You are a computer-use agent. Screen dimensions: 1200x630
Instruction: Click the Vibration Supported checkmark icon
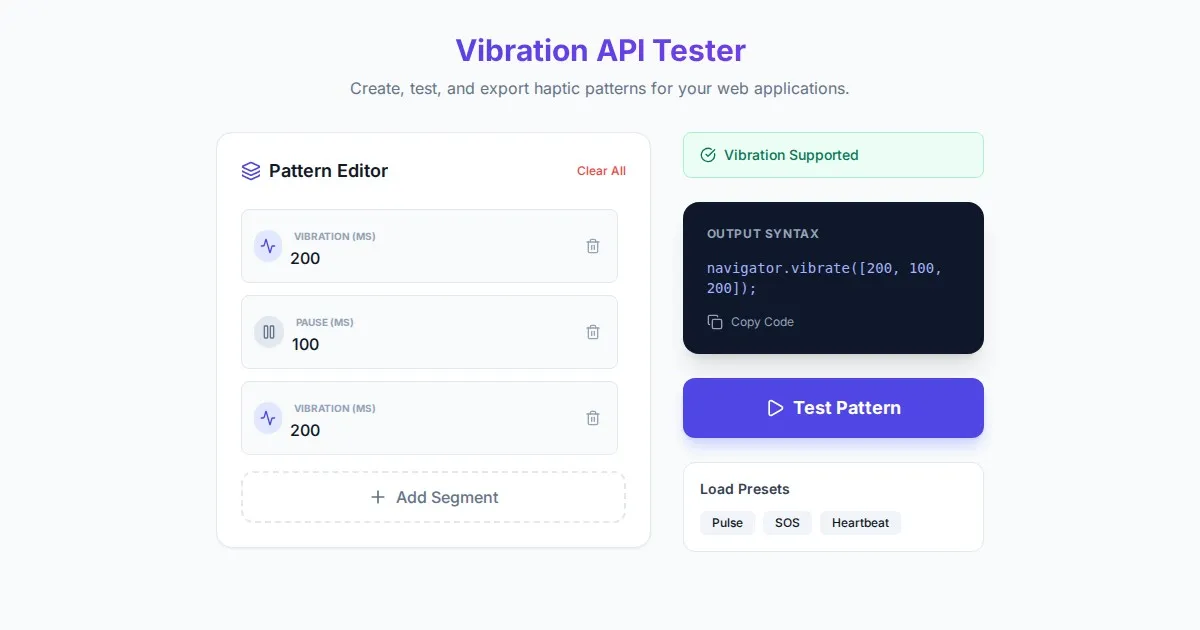point(708,155)
